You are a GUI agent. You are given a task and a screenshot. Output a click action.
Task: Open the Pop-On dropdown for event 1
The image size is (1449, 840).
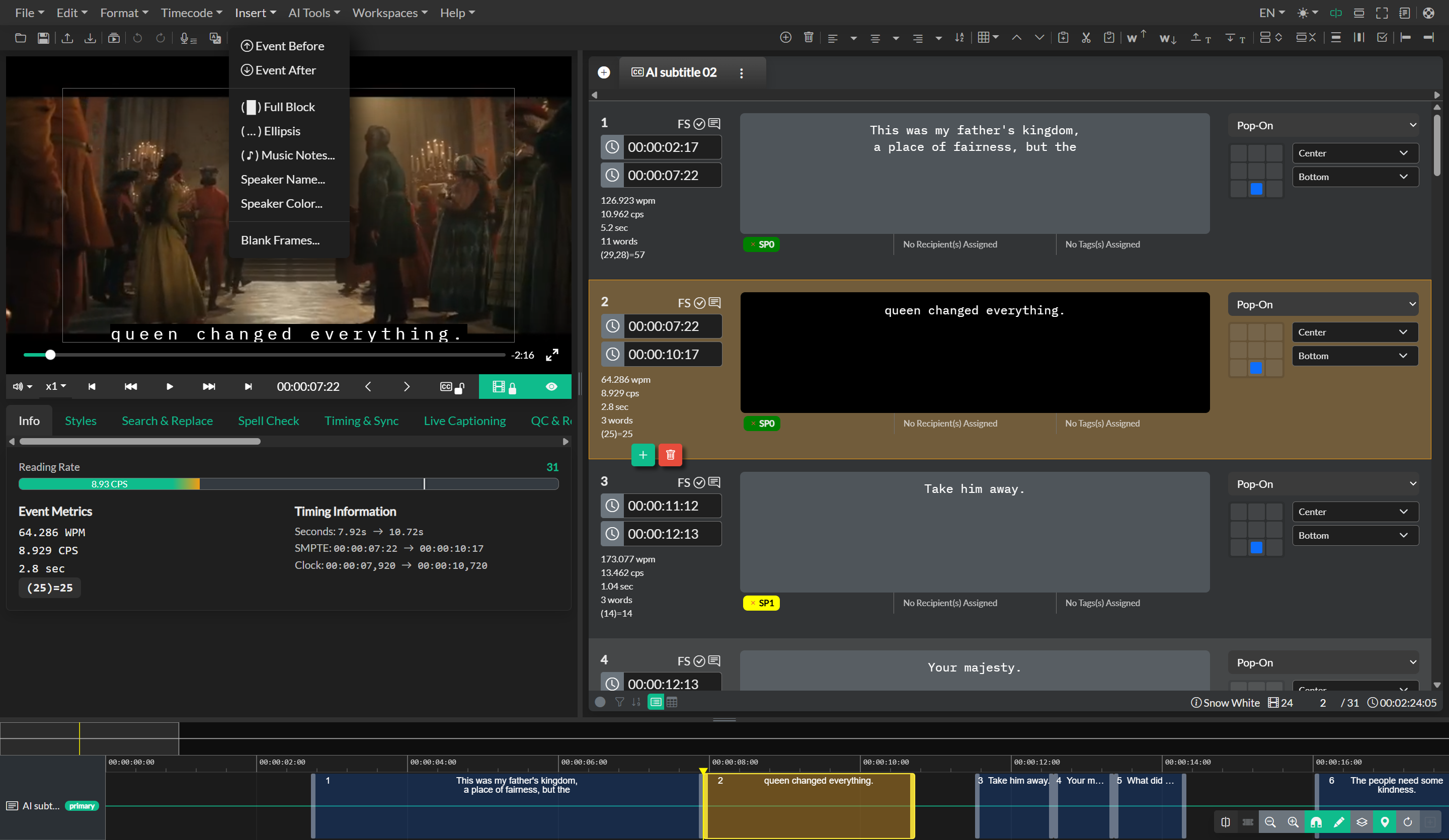[x=1323, y=125]
